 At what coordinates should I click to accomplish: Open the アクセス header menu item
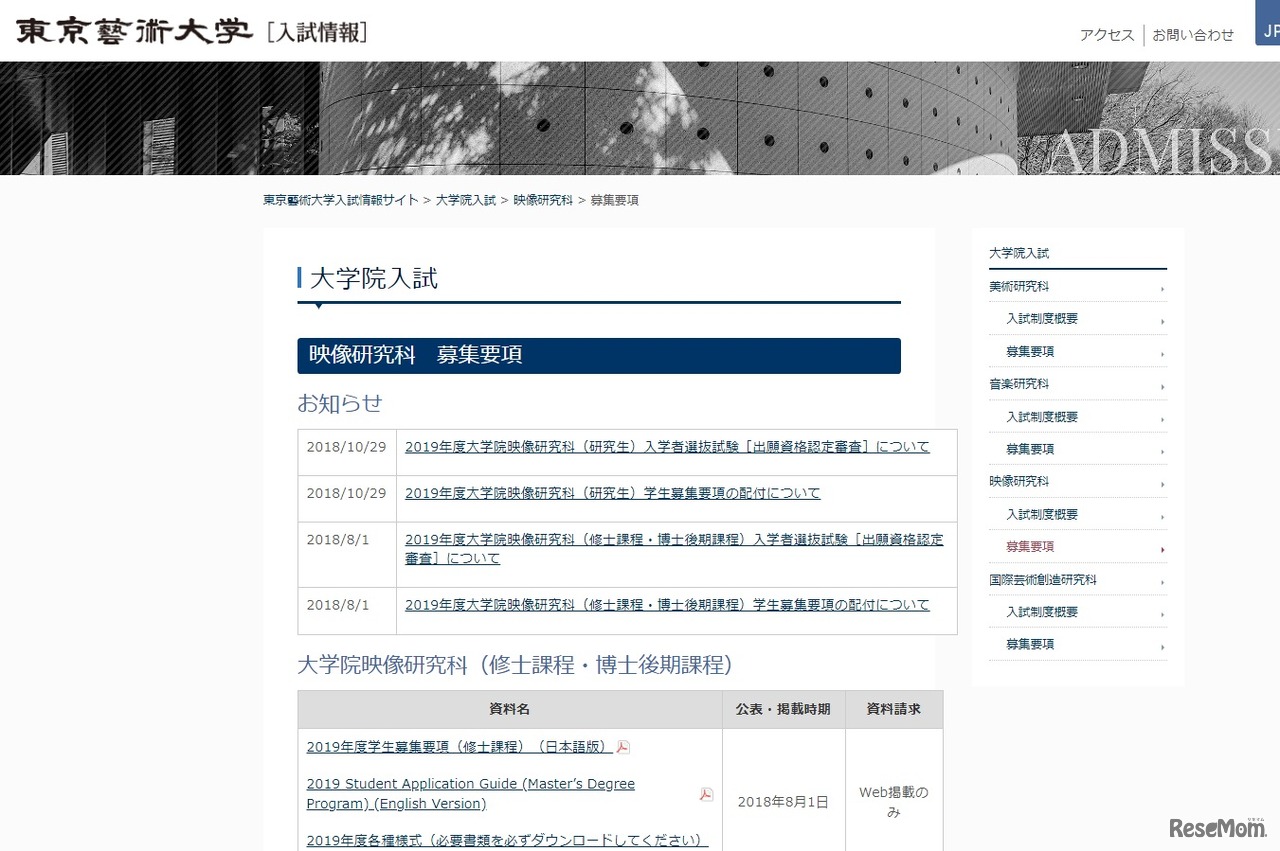pos(1106,35)
